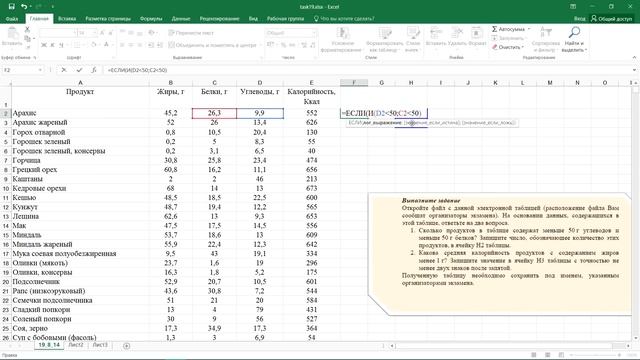Open the Review (Рецензирование) tab
The height and width of the screenshot is (360, 640).
pos(219,19)
